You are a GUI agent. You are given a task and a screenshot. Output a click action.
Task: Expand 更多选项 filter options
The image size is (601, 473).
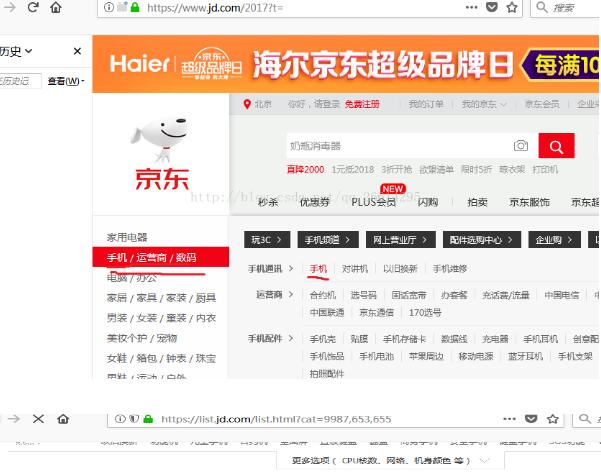[x=390, y=460]
